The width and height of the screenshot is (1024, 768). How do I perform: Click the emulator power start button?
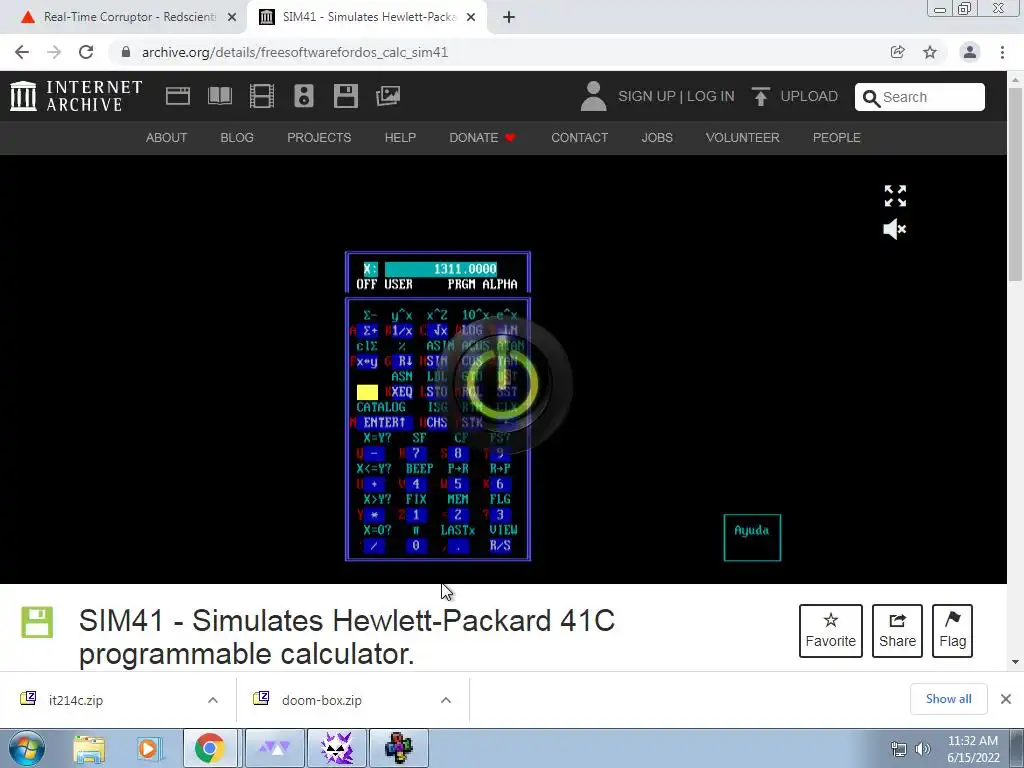(x=504, y=383)
